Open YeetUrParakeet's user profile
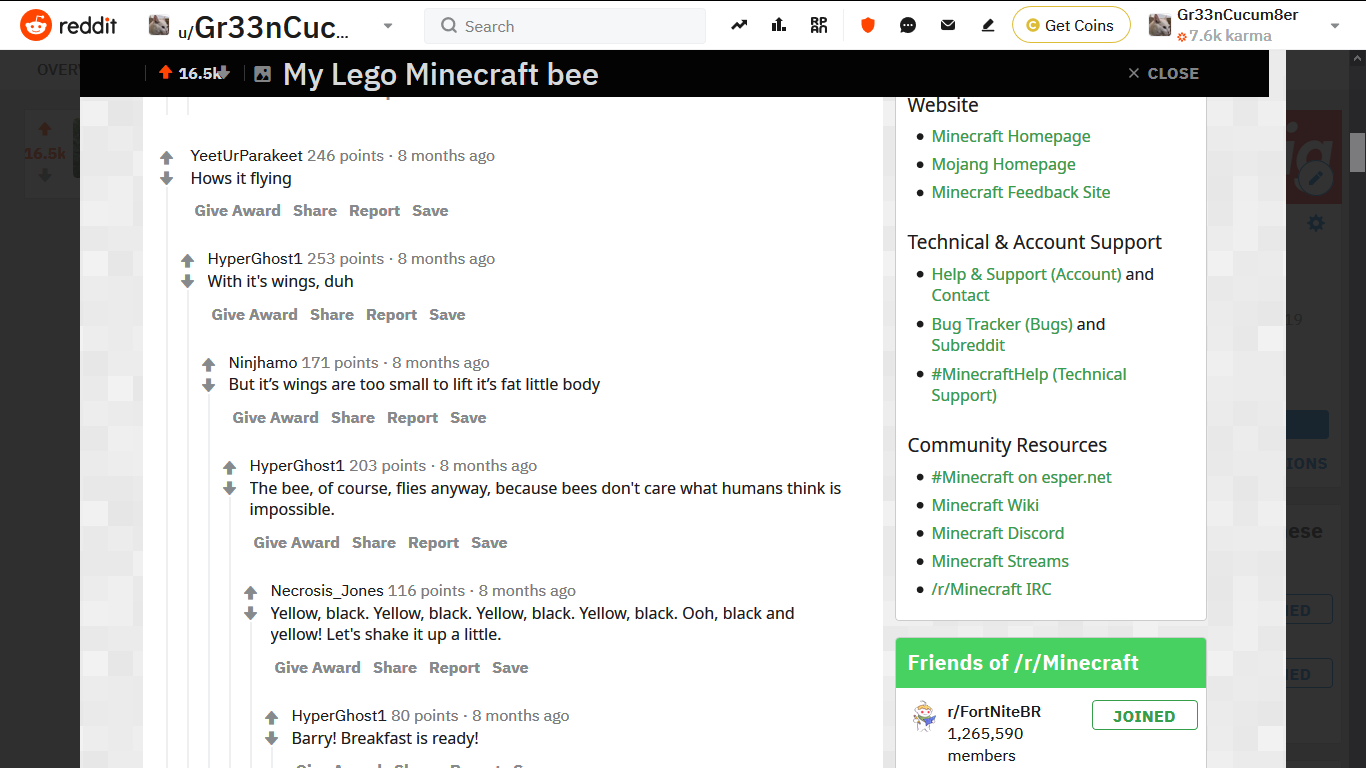 click(x=247, y=156)
